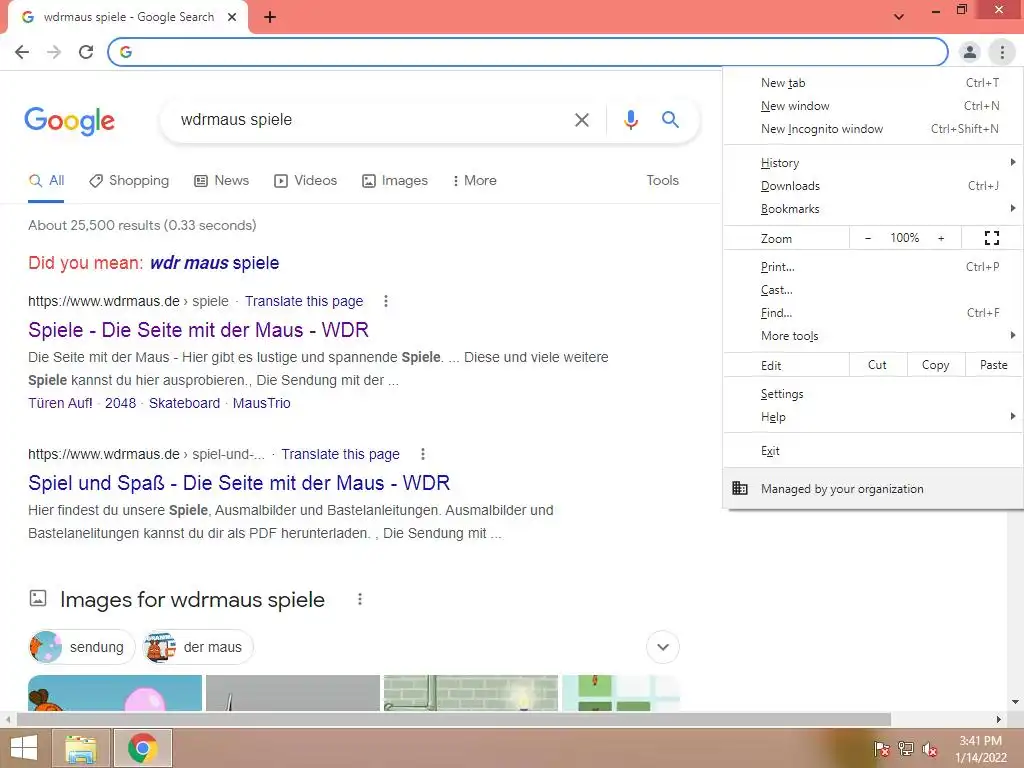Open File Explorer from the taskbar
The height and width of the screenshot is (768, 1024).
pyautogui.click(x=80, y=748)
